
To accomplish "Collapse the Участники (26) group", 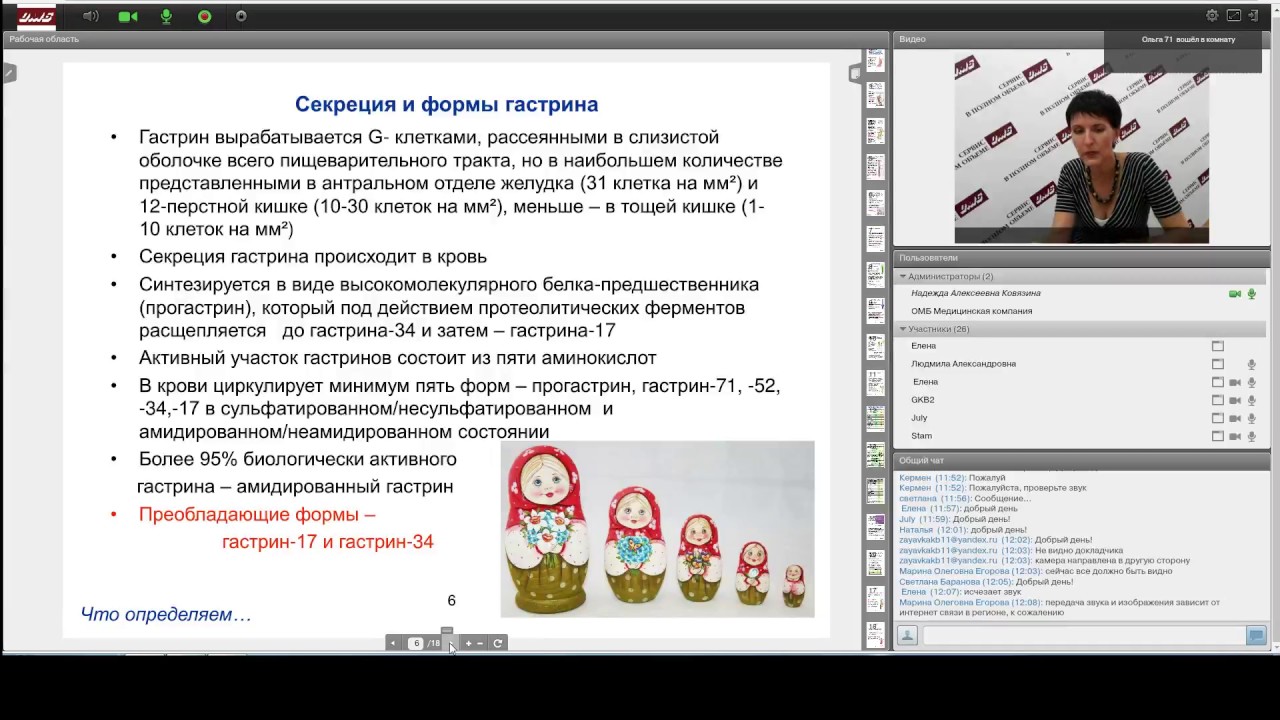I will (902, 328).
